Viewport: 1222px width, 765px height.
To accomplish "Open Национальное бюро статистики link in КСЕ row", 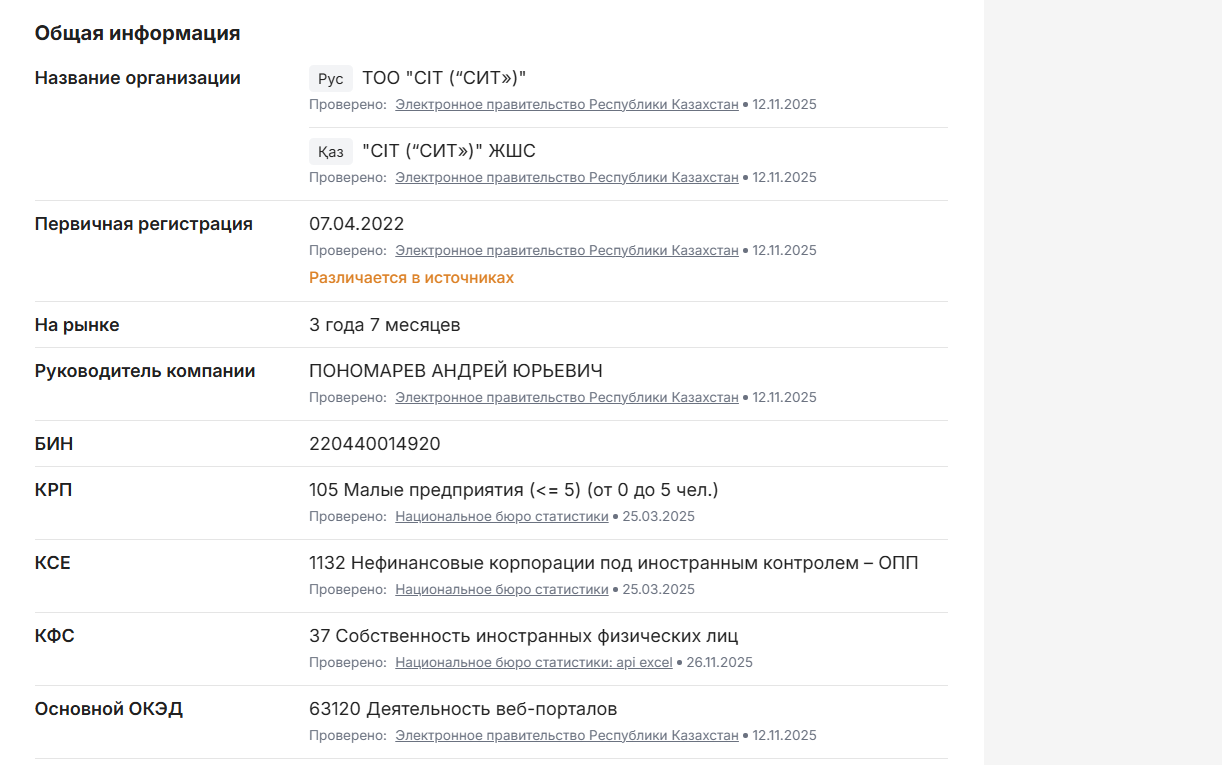I will 501,589.
